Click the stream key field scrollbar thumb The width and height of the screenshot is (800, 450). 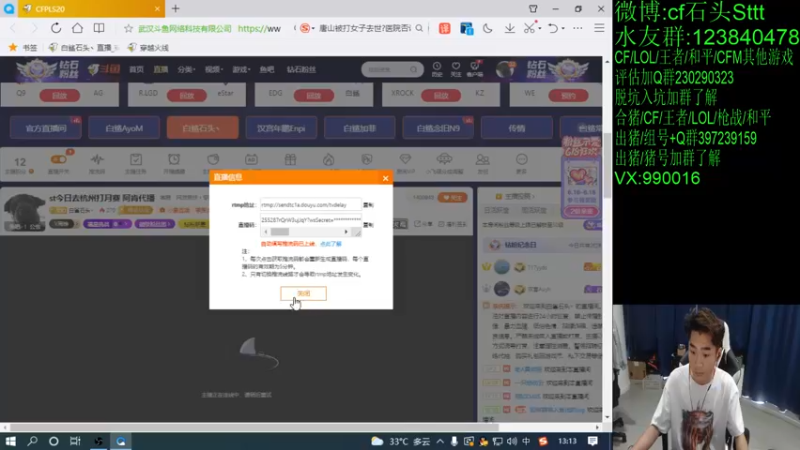pyautogui.click(x=280, y=232)
